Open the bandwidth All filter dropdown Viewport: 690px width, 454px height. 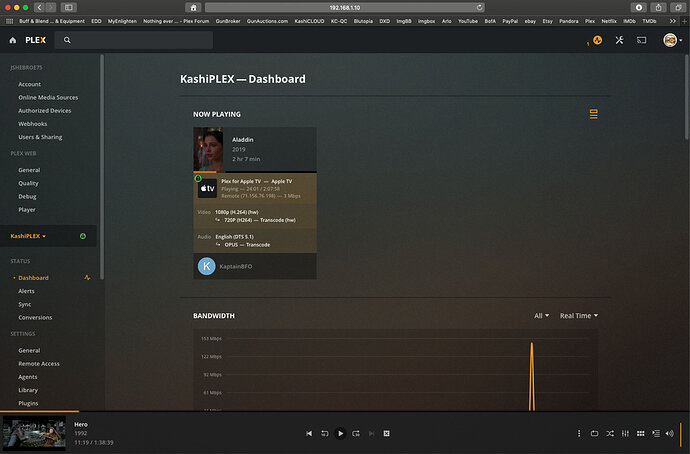click(541, 316)
